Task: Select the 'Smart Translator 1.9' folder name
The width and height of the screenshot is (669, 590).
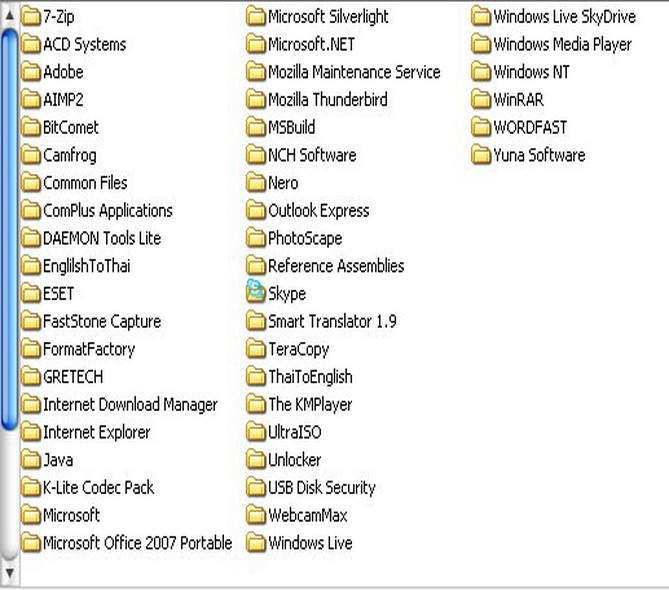Action: click(x=332, y=322)
